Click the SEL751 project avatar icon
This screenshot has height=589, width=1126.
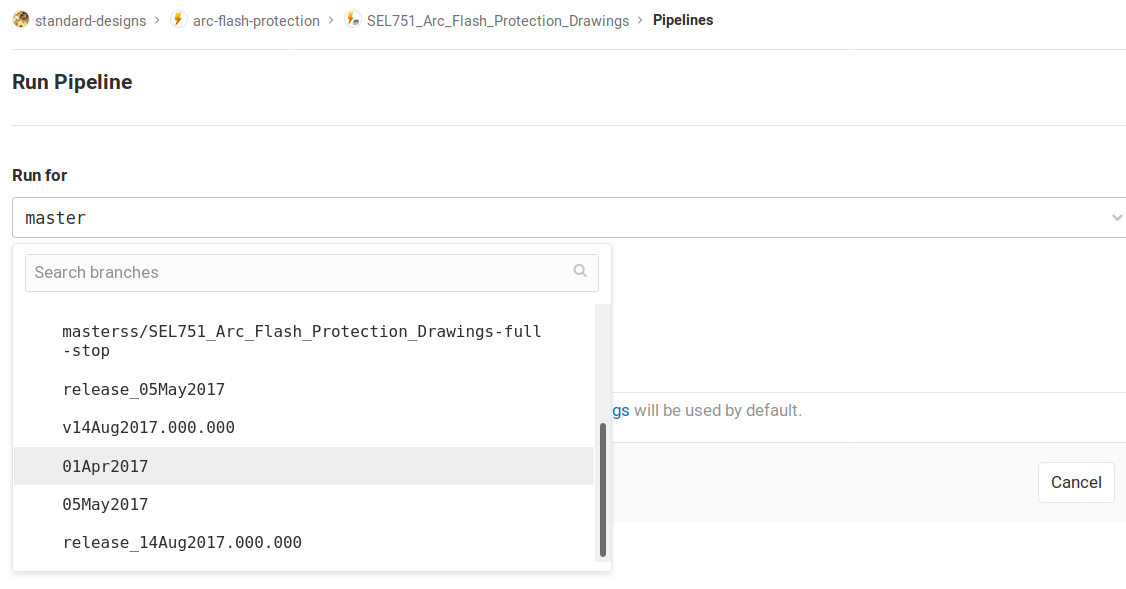(x=352, y=20)
